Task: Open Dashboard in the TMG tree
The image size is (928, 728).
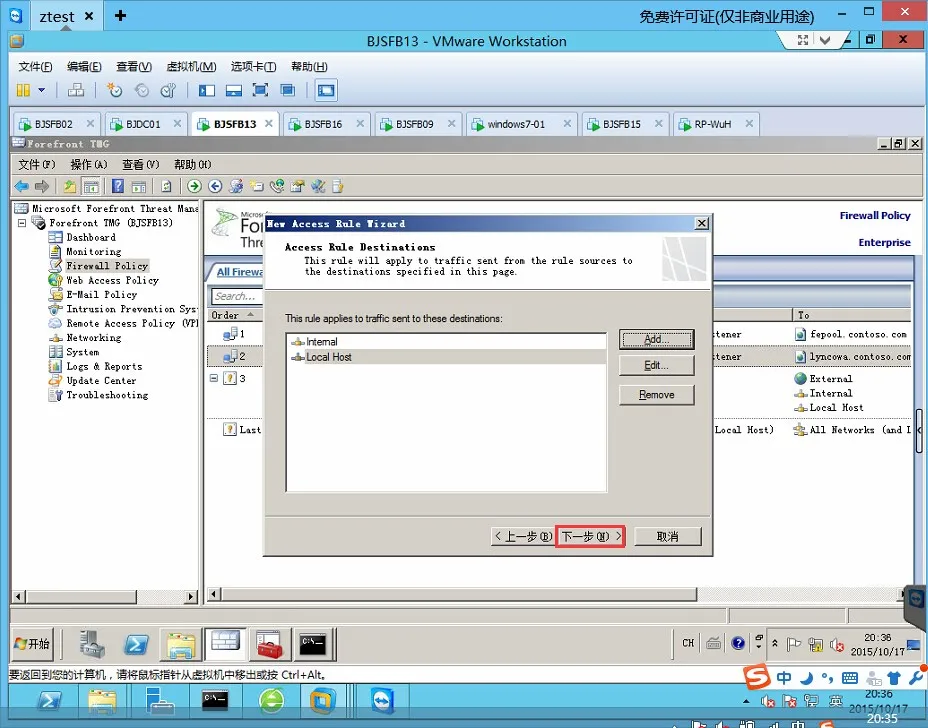Action: tap(91, 237)
